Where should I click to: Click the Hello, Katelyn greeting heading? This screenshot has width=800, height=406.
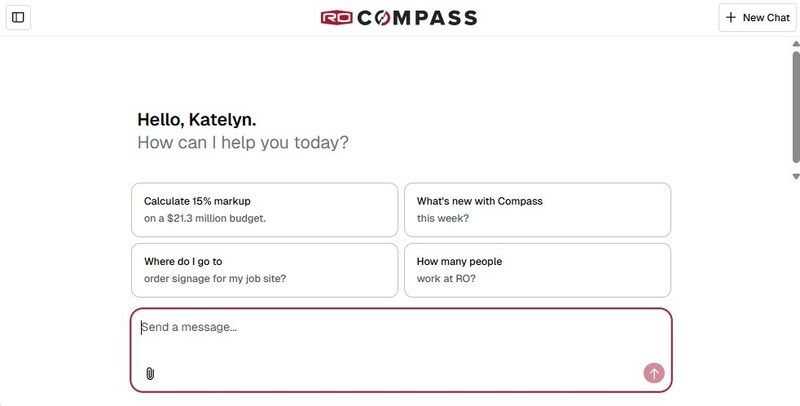coord(190,120)
